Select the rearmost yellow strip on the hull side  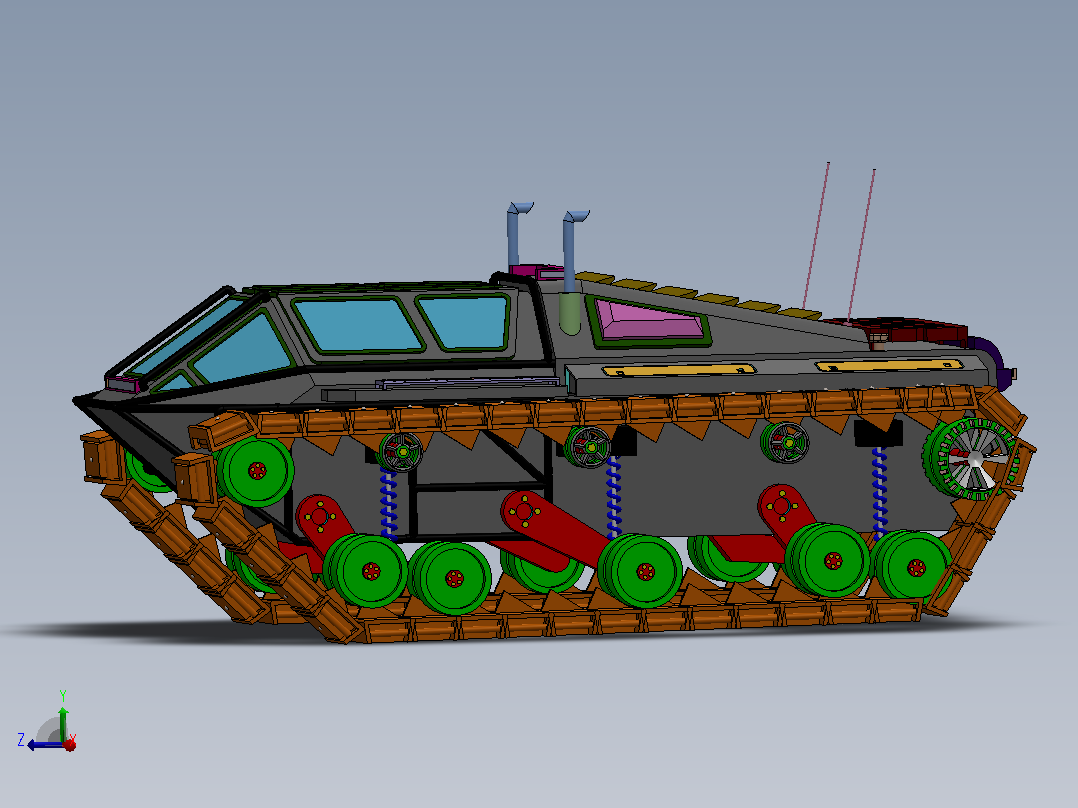888,364
